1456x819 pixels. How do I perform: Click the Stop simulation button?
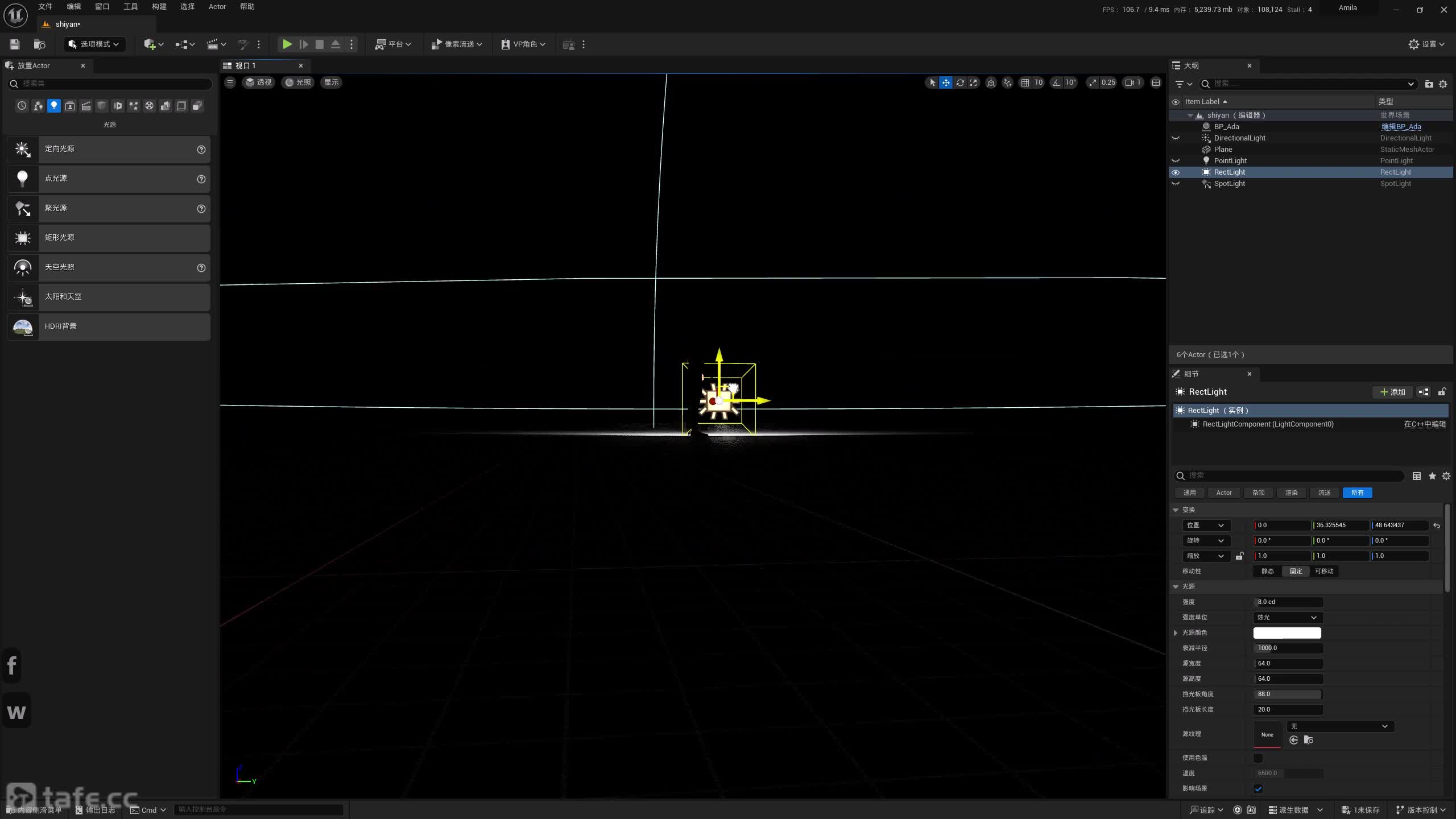click(320, 44)
